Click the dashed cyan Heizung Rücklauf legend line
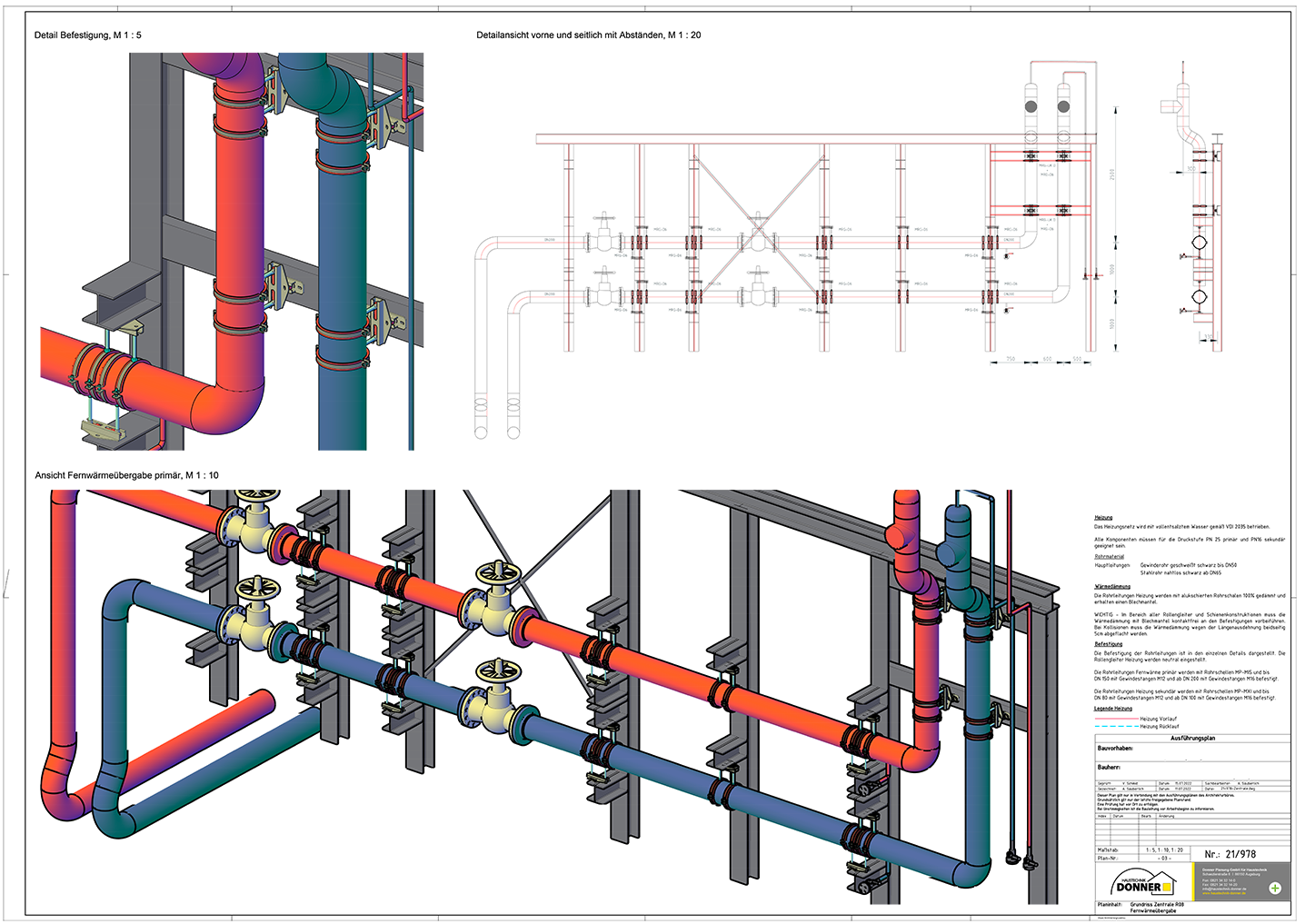Screen dimensions: 1305x924 [x=1115, y=727]
